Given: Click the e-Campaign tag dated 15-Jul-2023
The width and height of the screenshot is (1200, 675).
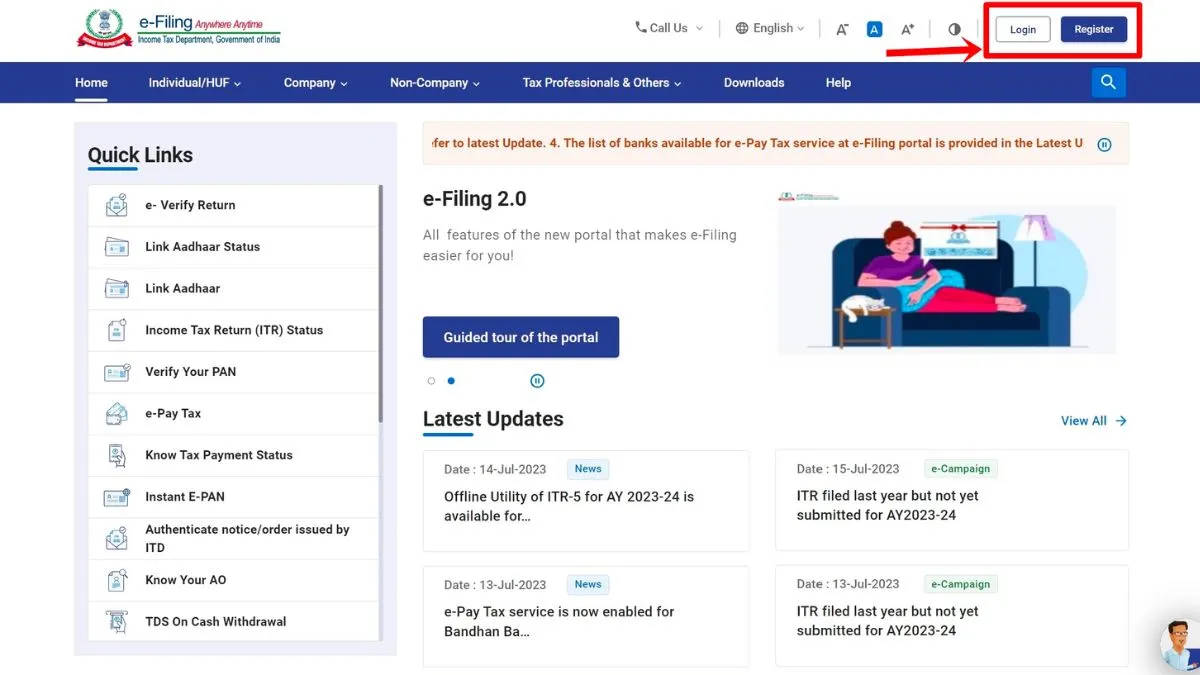Looking at the screenshot, I should 961,469.
